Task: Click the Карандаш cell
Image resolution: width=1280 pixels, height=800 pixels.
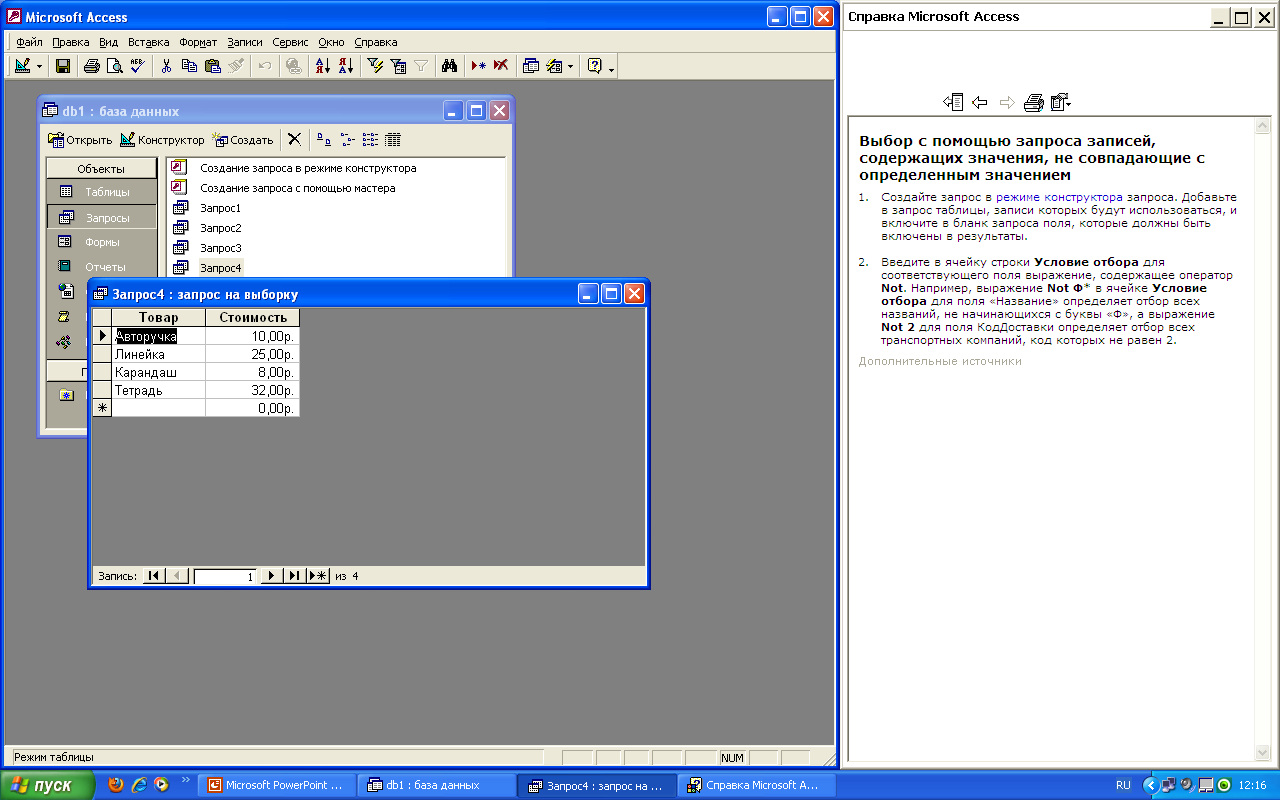Action: tap(158, 372)
